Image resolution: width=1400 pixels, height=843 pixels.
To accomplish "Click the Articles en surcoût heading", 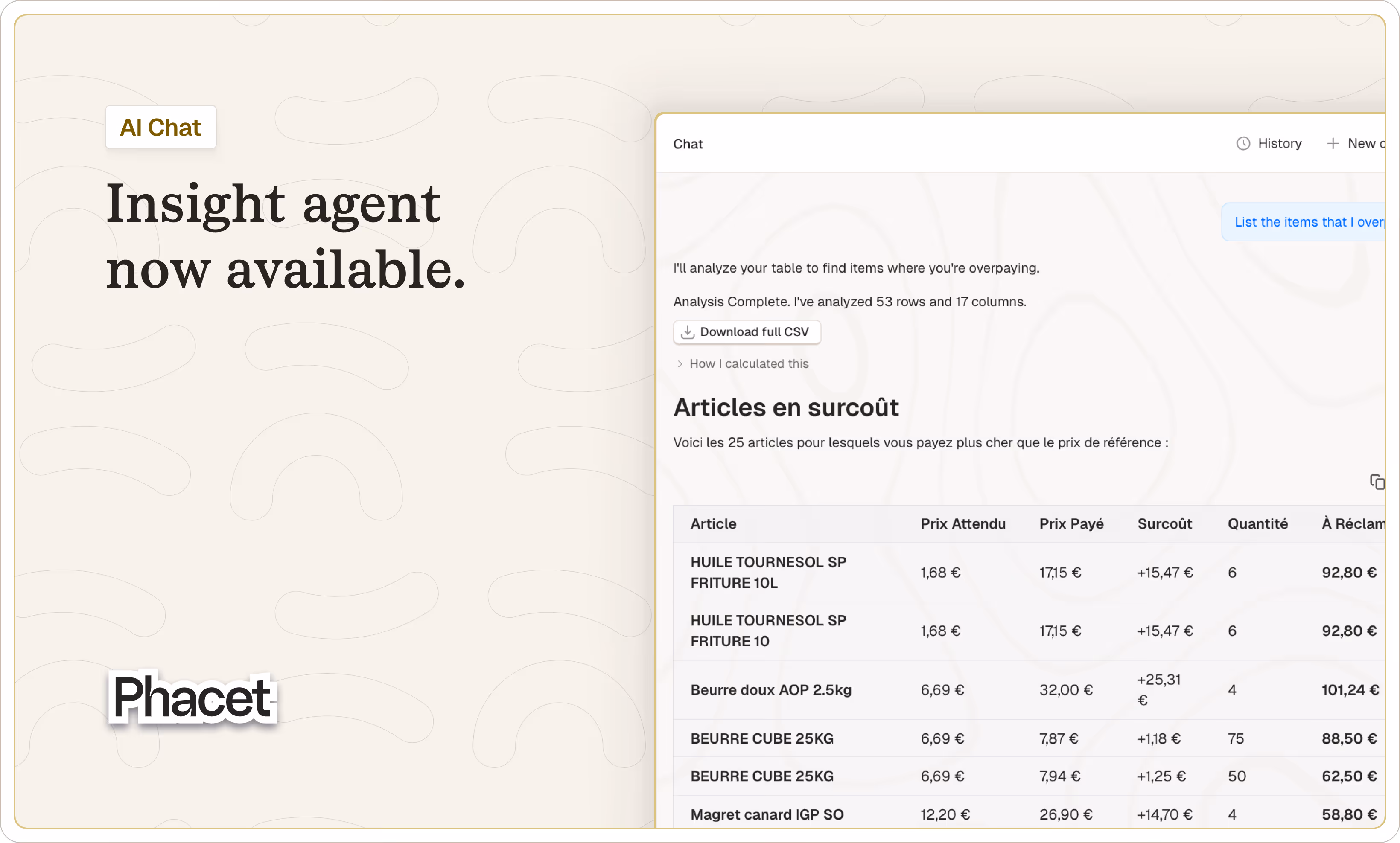I will tap(786, 407).
